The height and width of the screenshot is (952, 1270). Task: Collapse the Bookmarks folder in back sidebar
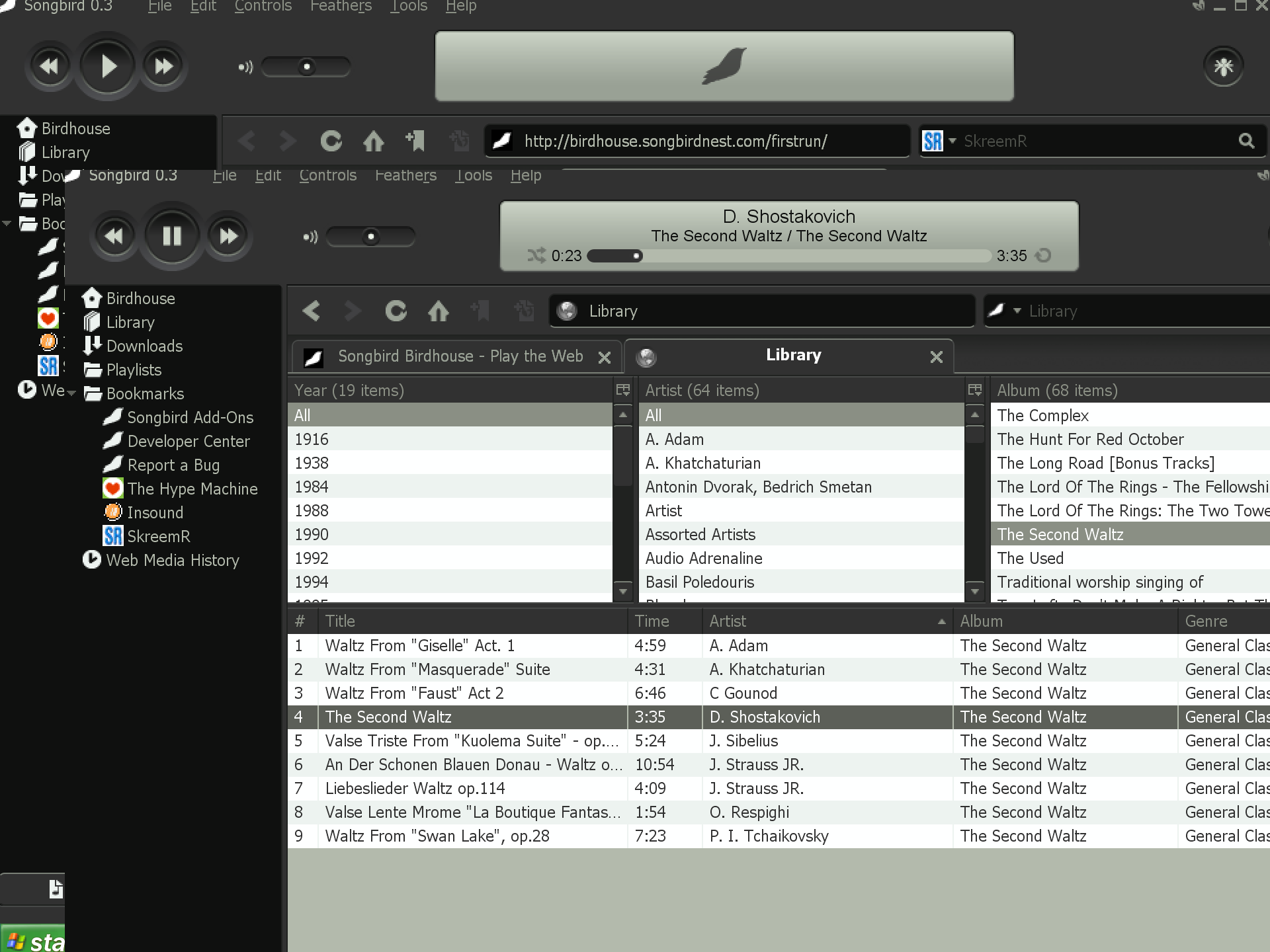7,223
